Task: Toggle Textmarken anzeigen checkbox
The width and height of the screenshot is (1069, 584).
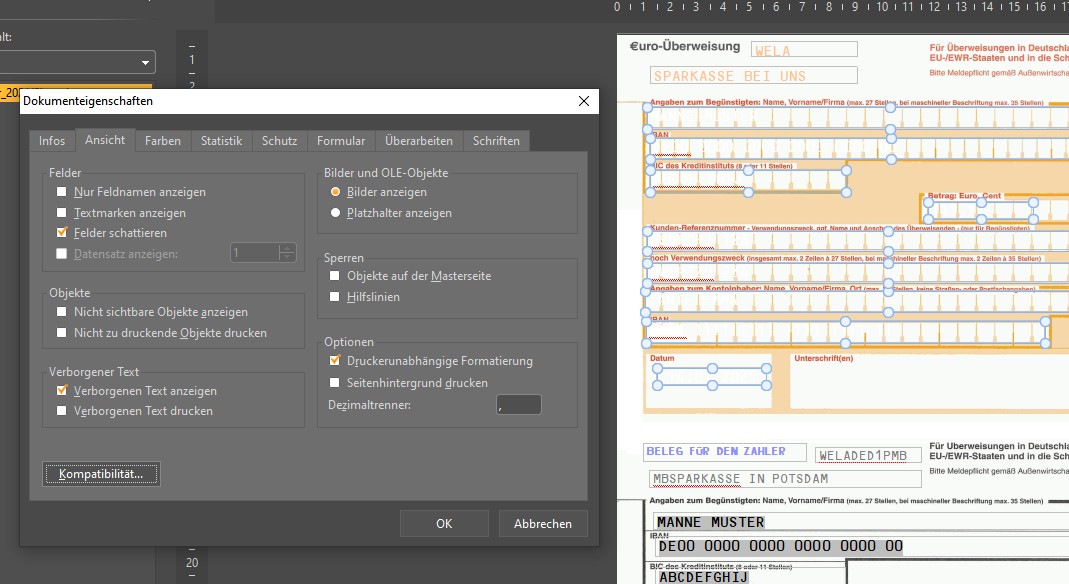Action: (61, 213)
